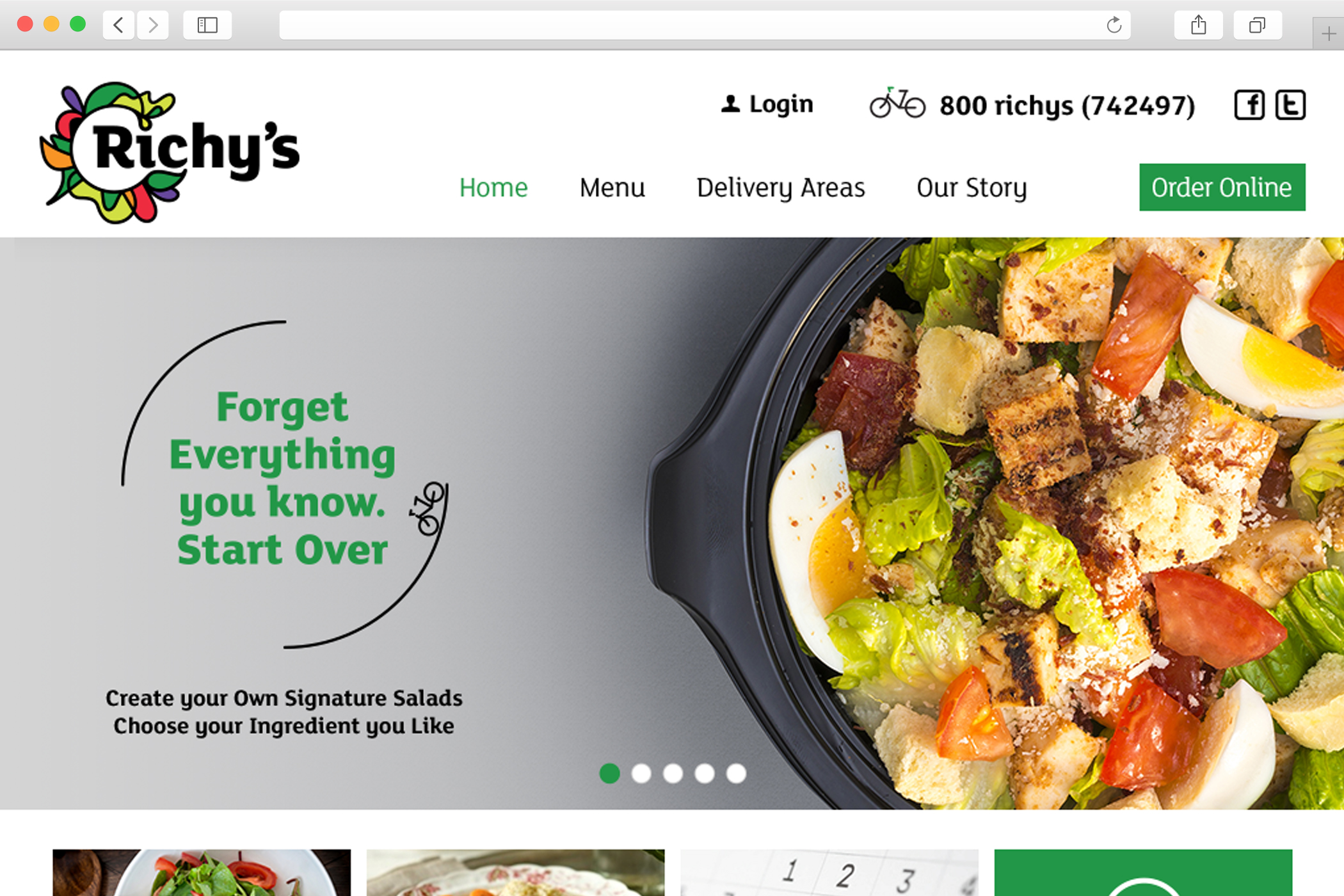1344x896 pixels.
Task: Add a new browser tab
Action: 1329,33
